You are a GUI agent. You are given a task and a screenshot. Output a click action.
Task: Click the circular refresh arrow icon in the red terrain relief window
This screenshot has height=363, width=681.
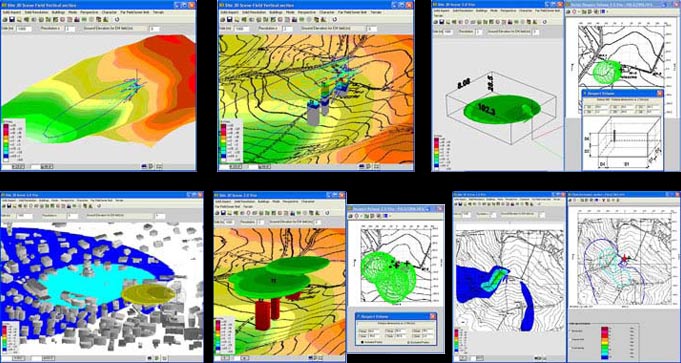click(x=116, y=20)
